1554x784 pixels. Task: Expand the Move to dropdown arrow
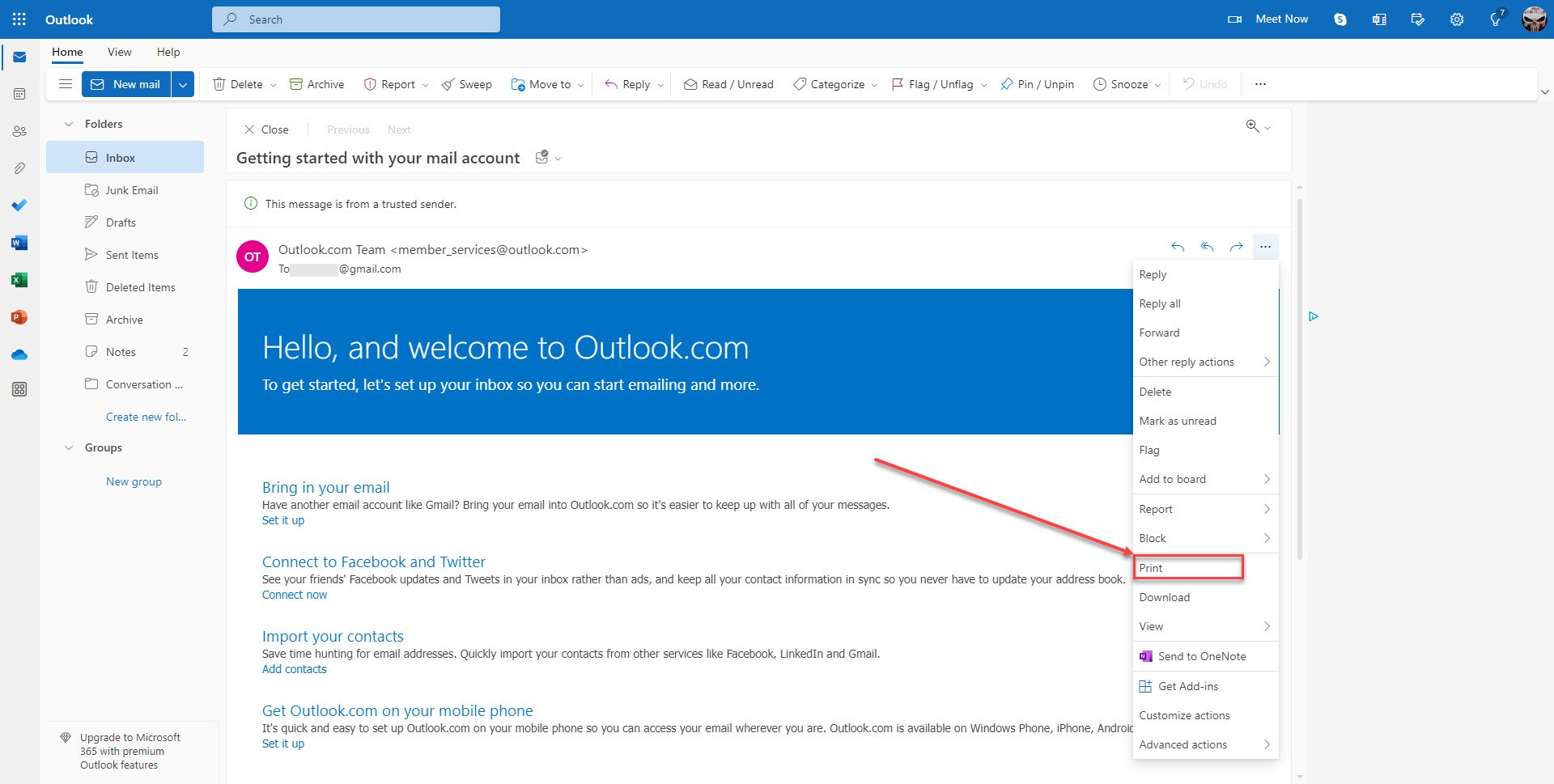tap(580, 83)
